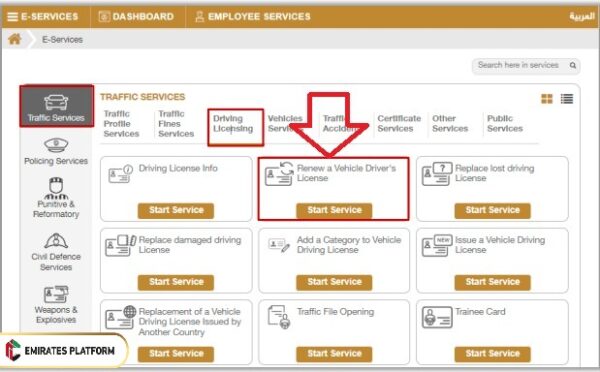Switch to Certificate Services tab
Viewport: 600px width, 372px height.
pos(399,124)
